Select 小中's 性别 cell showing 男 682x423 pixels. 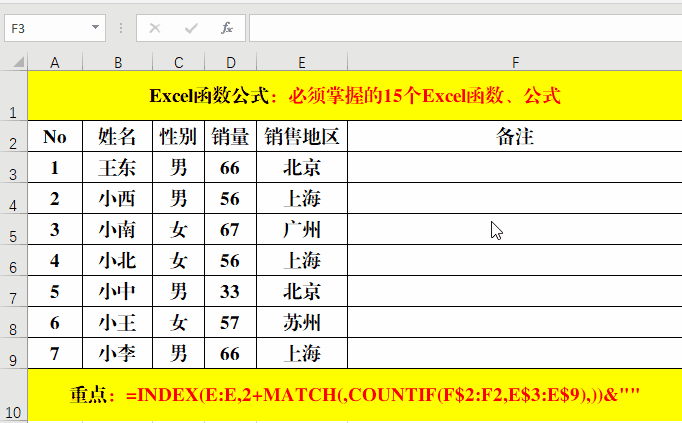click(178, 291)
